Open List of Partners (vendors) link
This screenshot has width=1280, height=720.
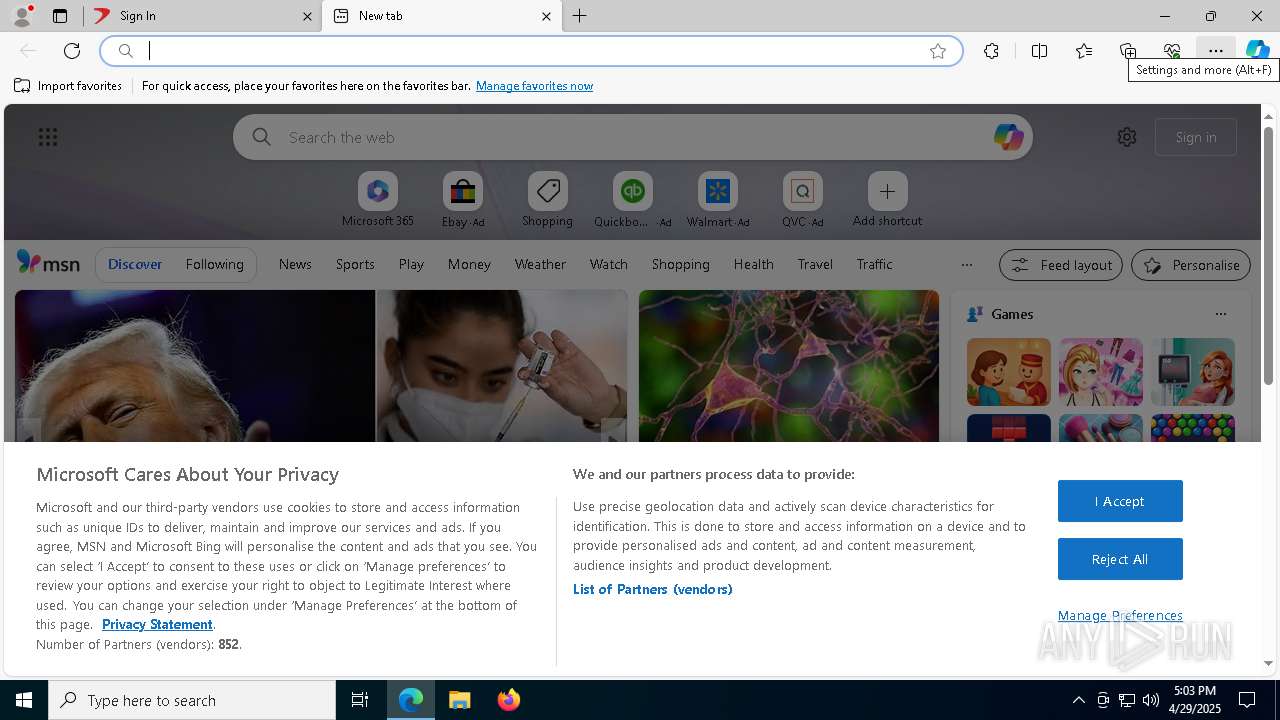652,589
